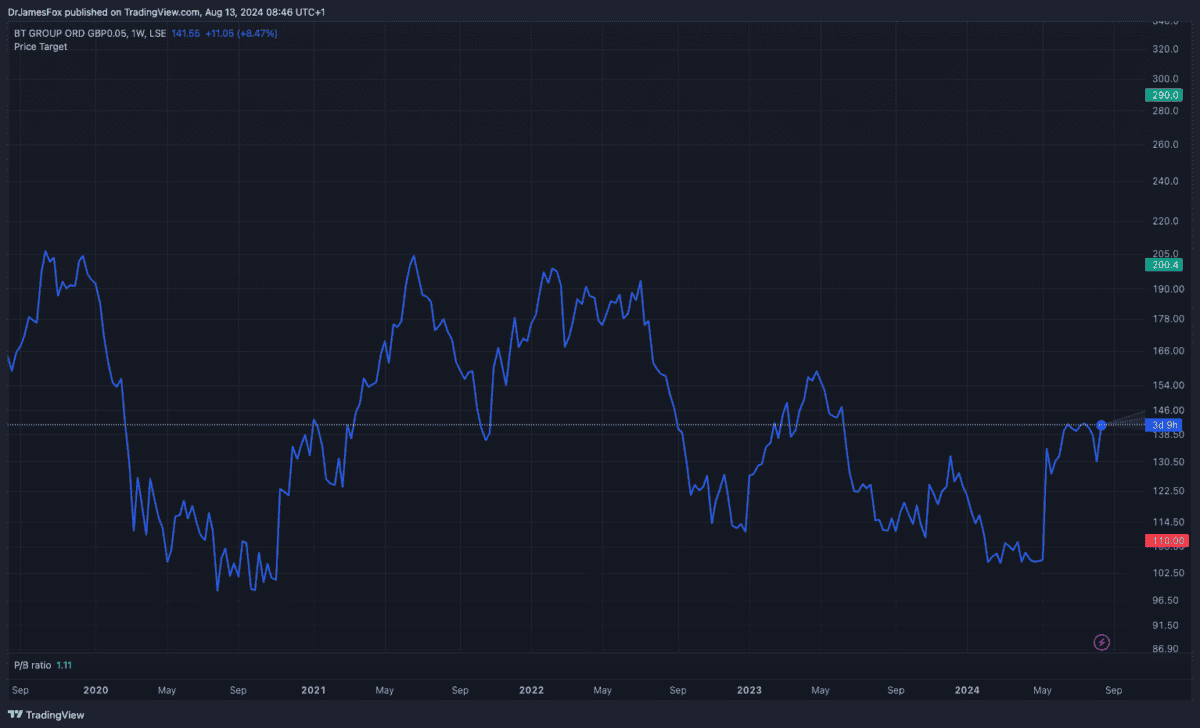Click the 2023 label on time axis
Screen dimensions: 1200x728
tap(749, 690)
